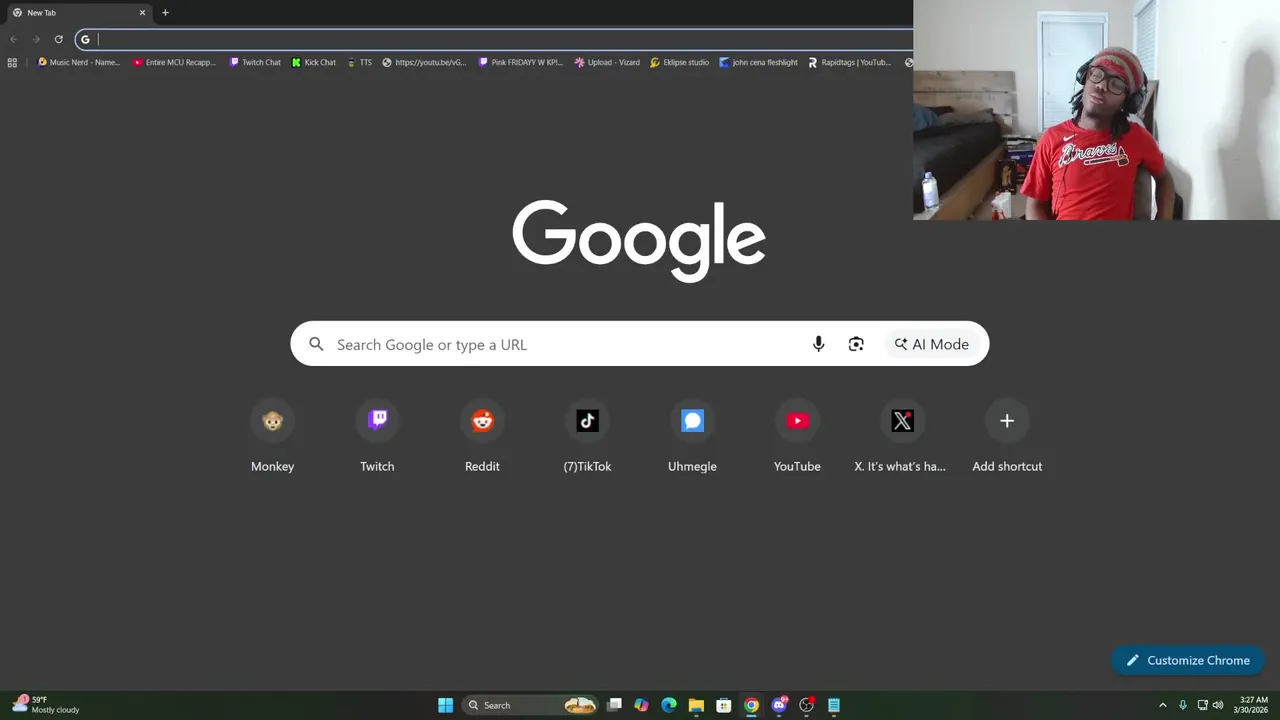
Task: Click the reload page button
Action: click(58, 39)
